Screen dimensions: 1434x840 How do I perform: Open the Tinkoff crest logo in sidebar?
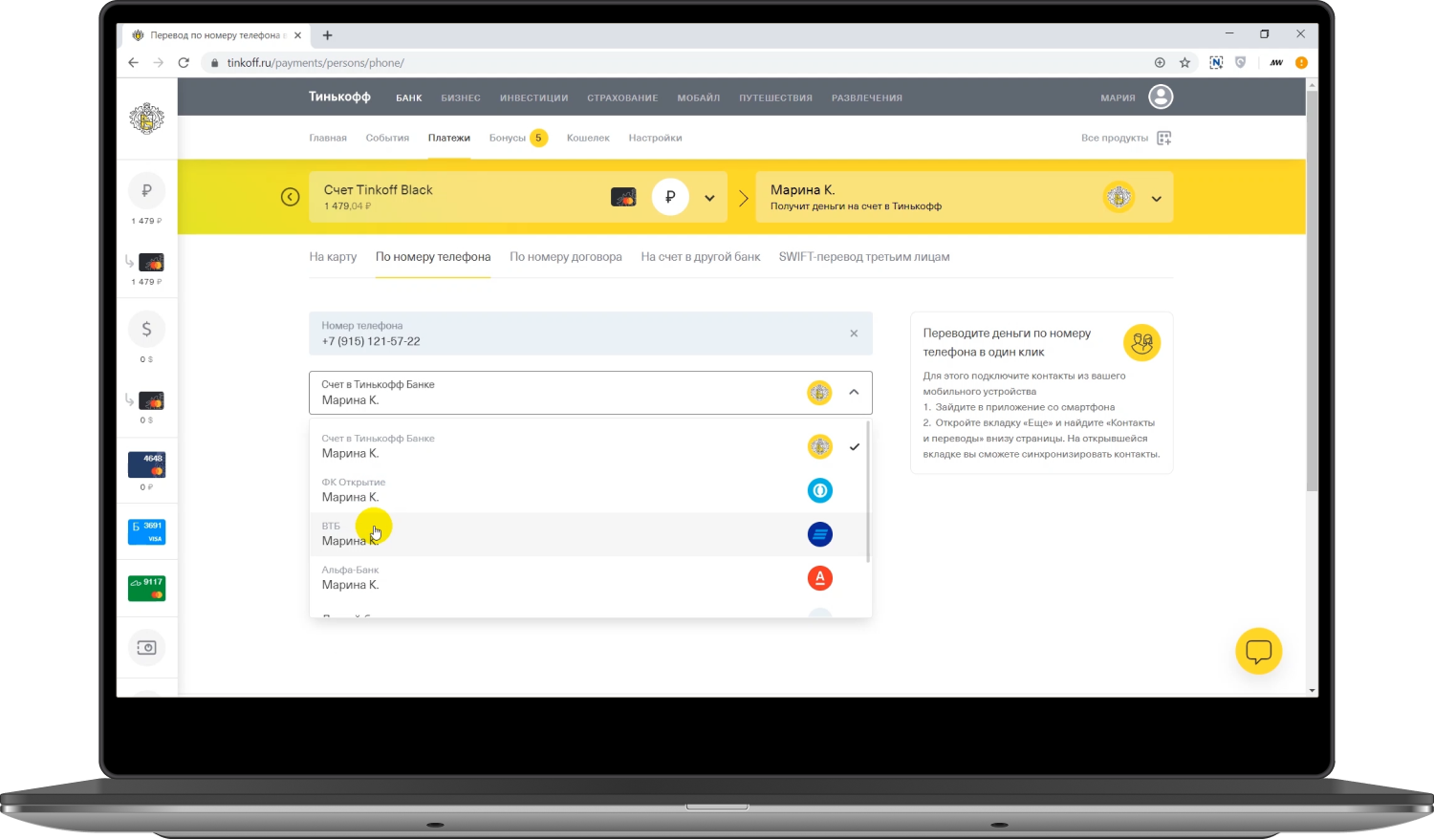pyautogui.click(x=146, y=118)
